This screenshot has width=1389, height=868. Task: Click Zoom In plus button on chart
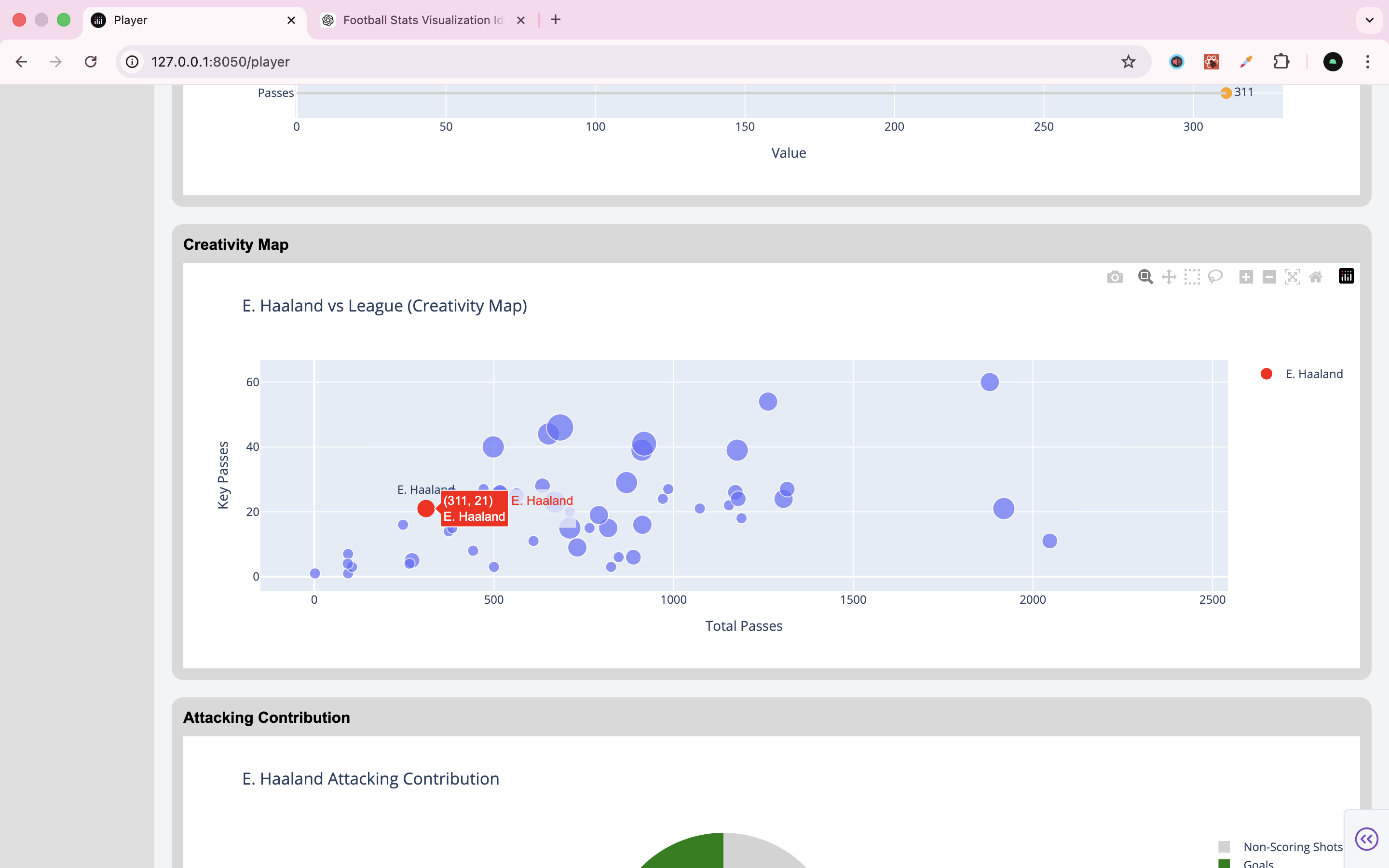(1245, 277)
